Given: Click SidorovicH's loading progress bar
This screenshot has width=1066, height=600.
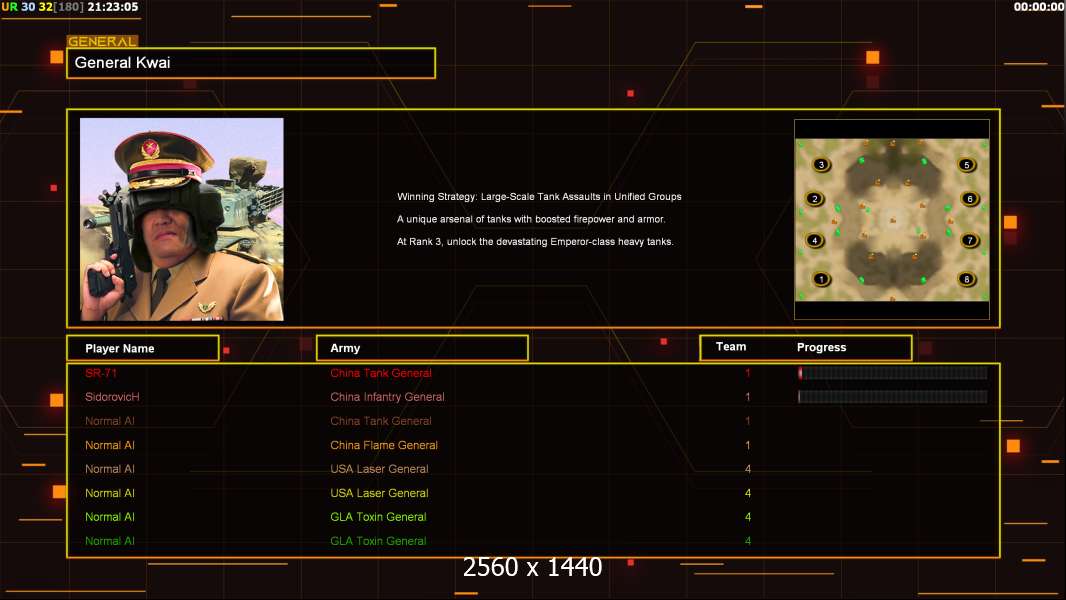Looking at the screenshot, I should (x=892, y=397).
